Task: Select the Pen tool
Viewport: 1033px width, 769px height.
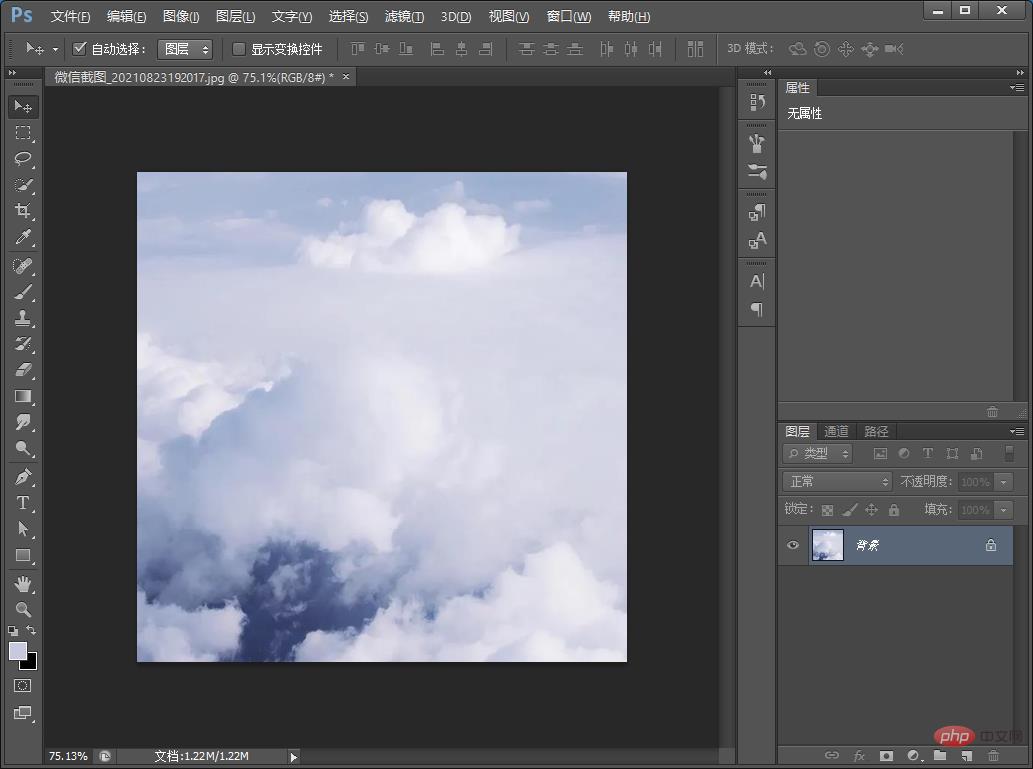Action: click(x=23, y=477)
